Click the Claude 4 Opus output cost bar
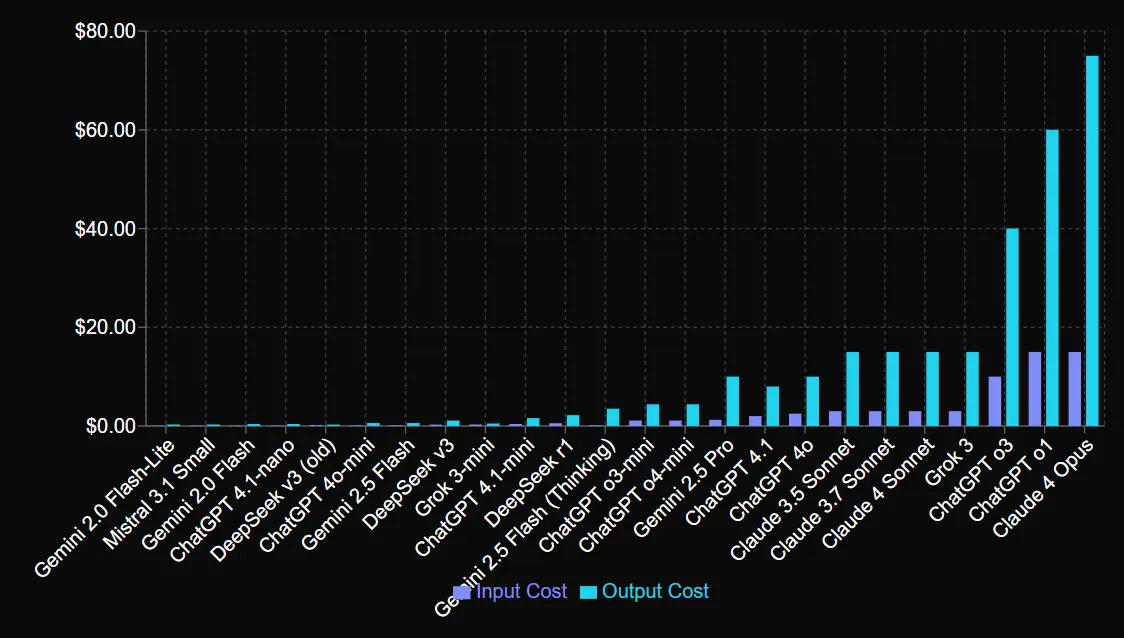Viewport: 1124px width, 638px height. click(x=1092, y=240)
